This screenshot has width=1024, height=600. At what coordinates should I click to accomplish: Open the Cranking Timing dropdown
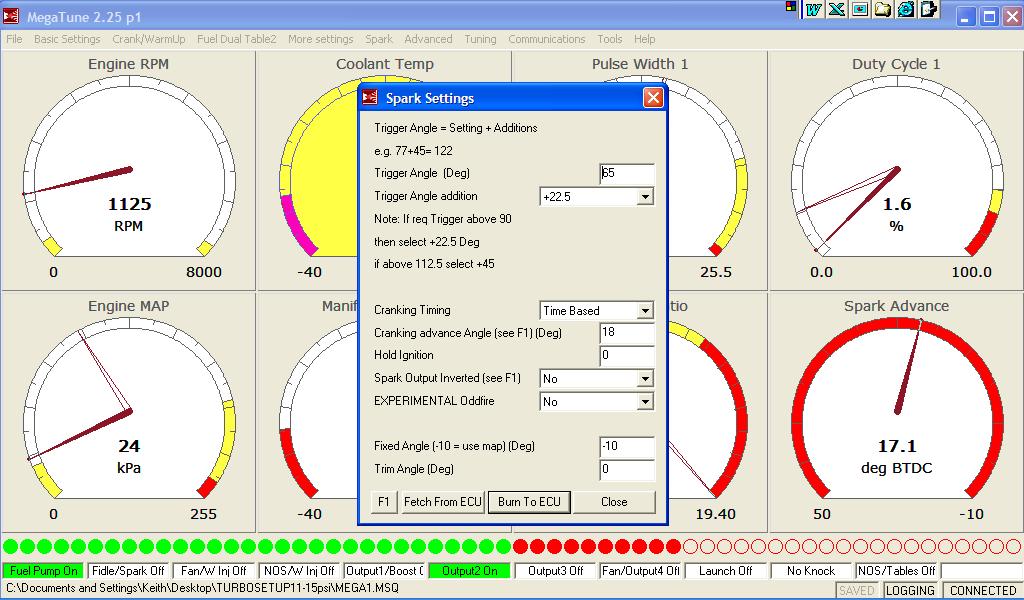pyautogui.click(x=644, y=311)
